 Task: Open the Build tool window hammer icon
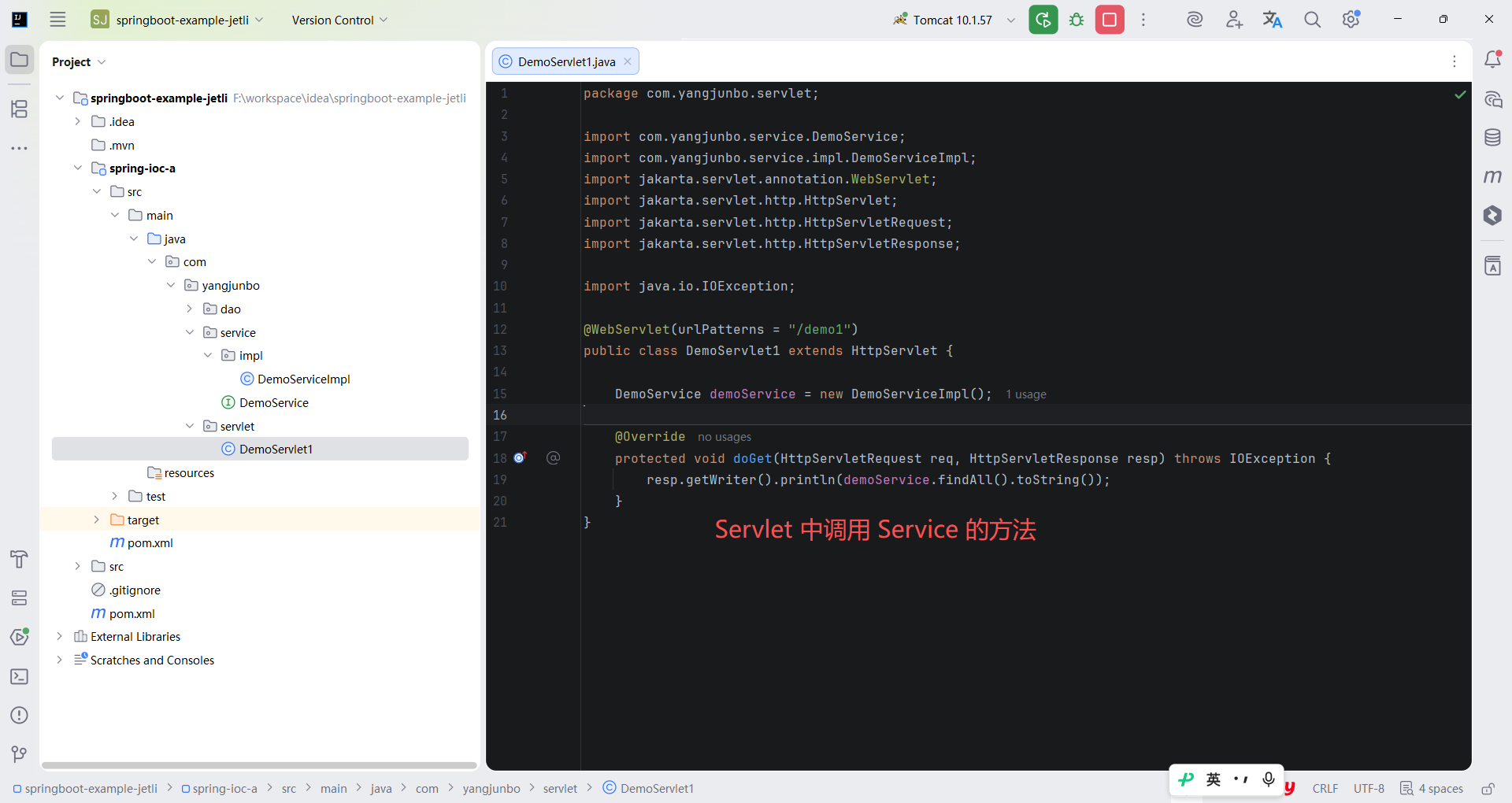(20, 559)
